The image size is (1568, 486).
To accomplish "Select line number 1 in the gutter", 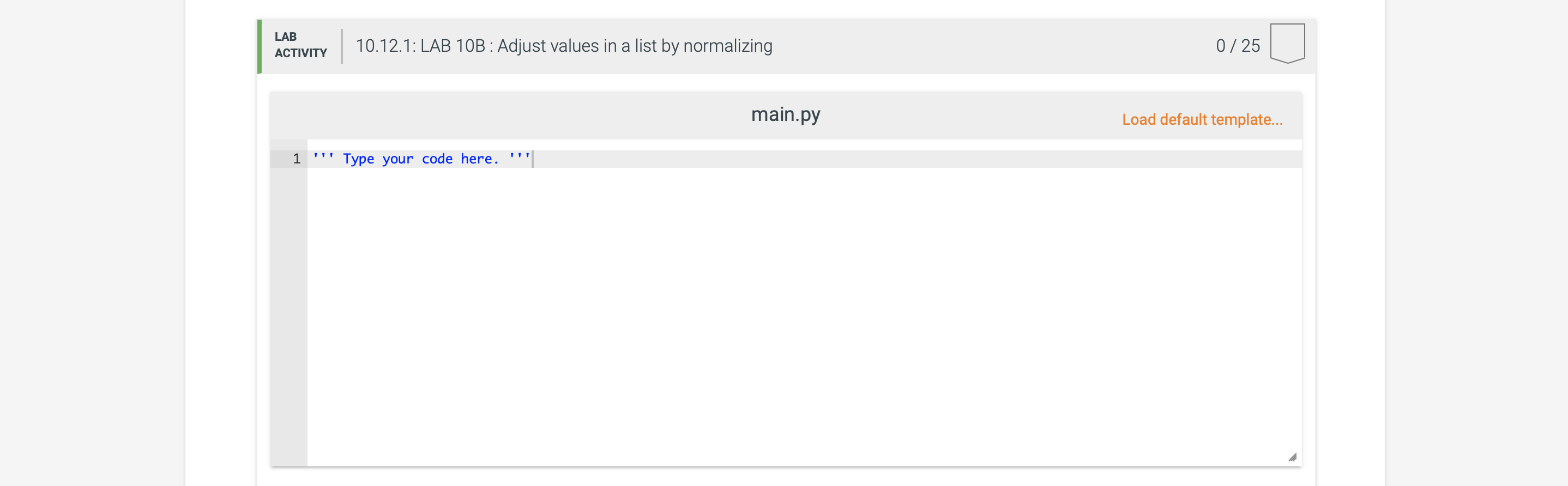I will click(297, 159).
